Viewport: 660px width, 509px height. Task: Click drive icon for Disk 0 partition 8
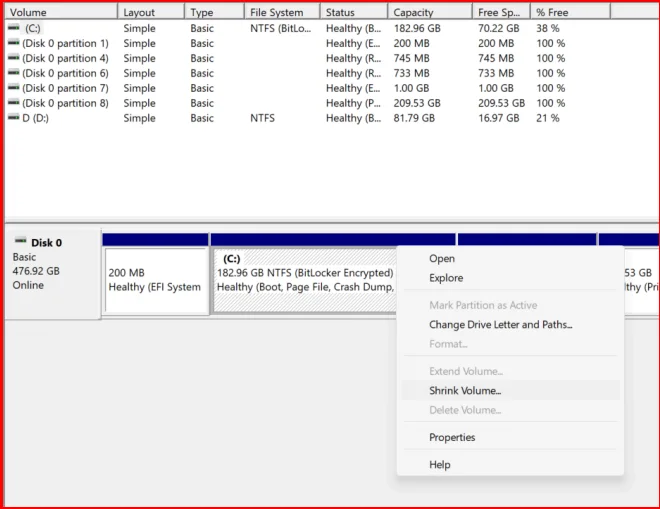pos(13,103)
